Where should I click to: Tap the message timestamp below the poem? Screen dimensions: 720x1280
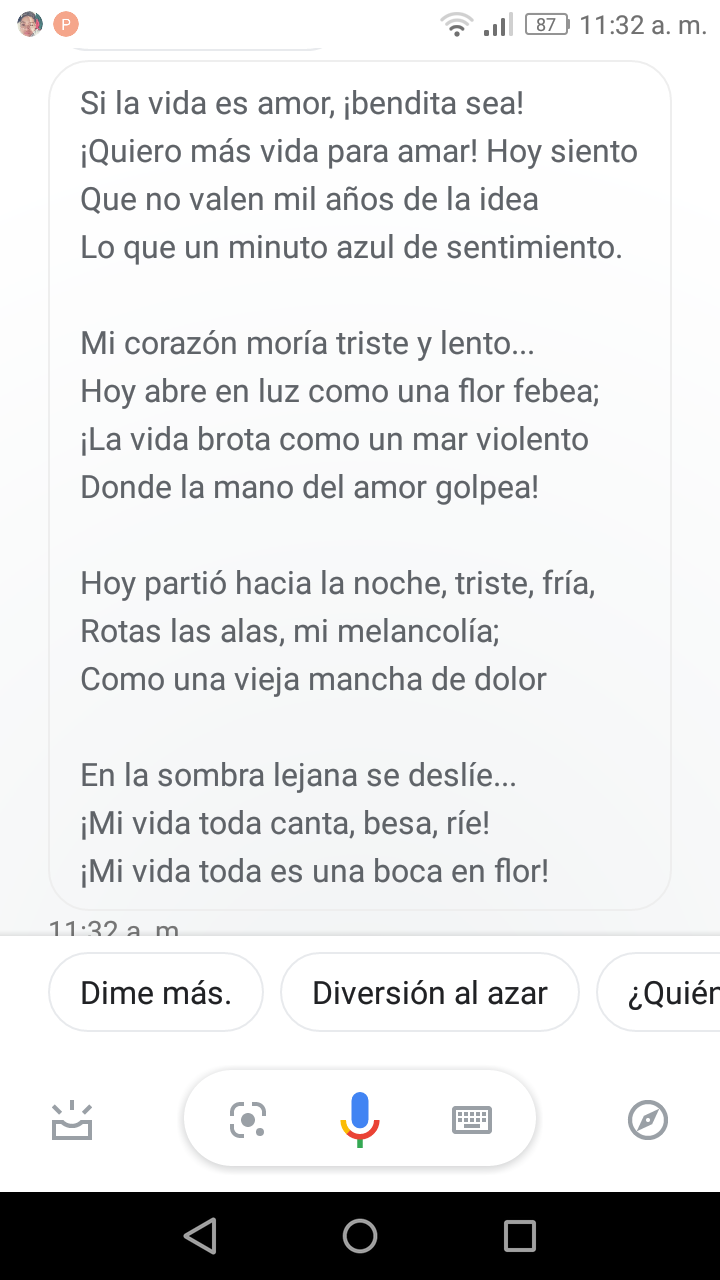coord(114,928)
